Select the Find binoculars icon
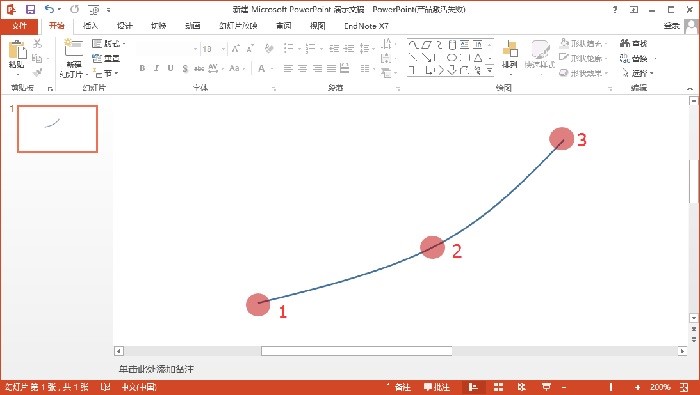Screen dimensions: 700x395 [625, 43]
